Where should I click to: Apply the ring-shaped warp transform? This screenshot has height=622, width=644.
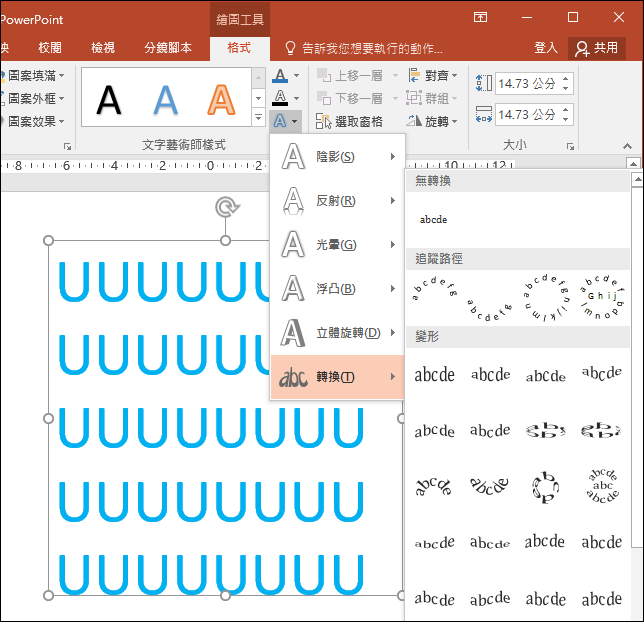(545, 487)
